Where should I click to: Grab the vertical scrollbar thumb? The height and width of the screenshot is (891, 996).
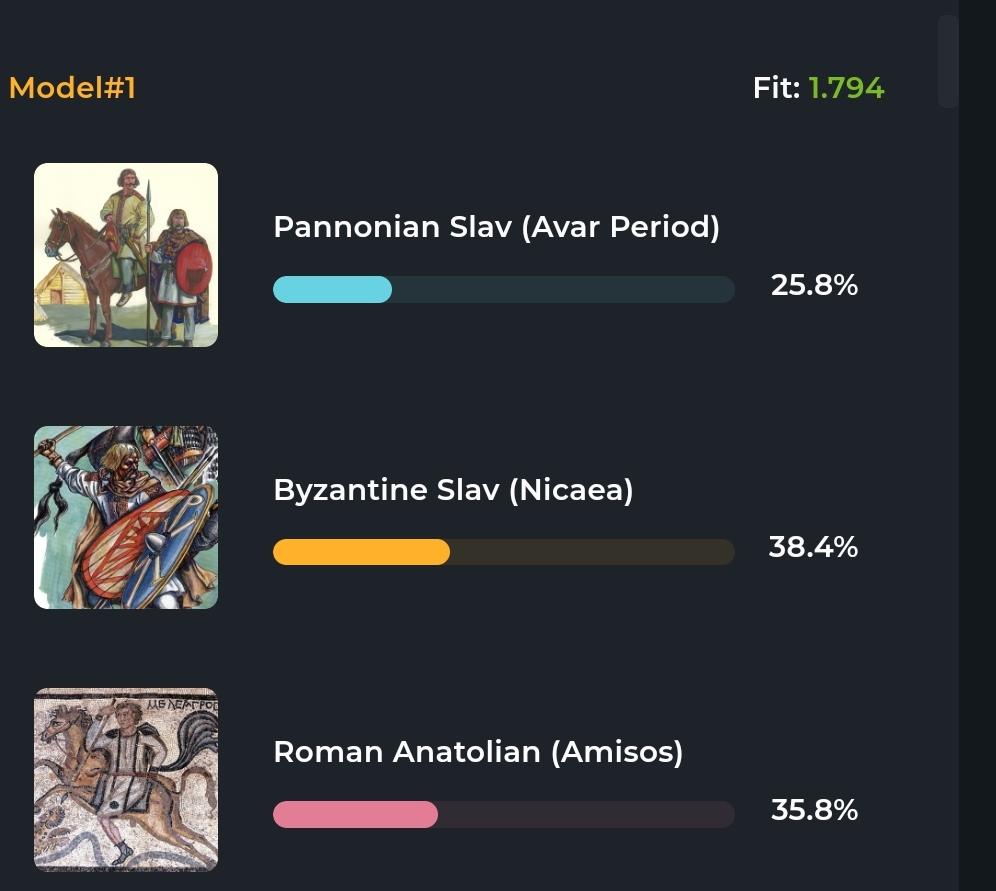pos(948,60)
